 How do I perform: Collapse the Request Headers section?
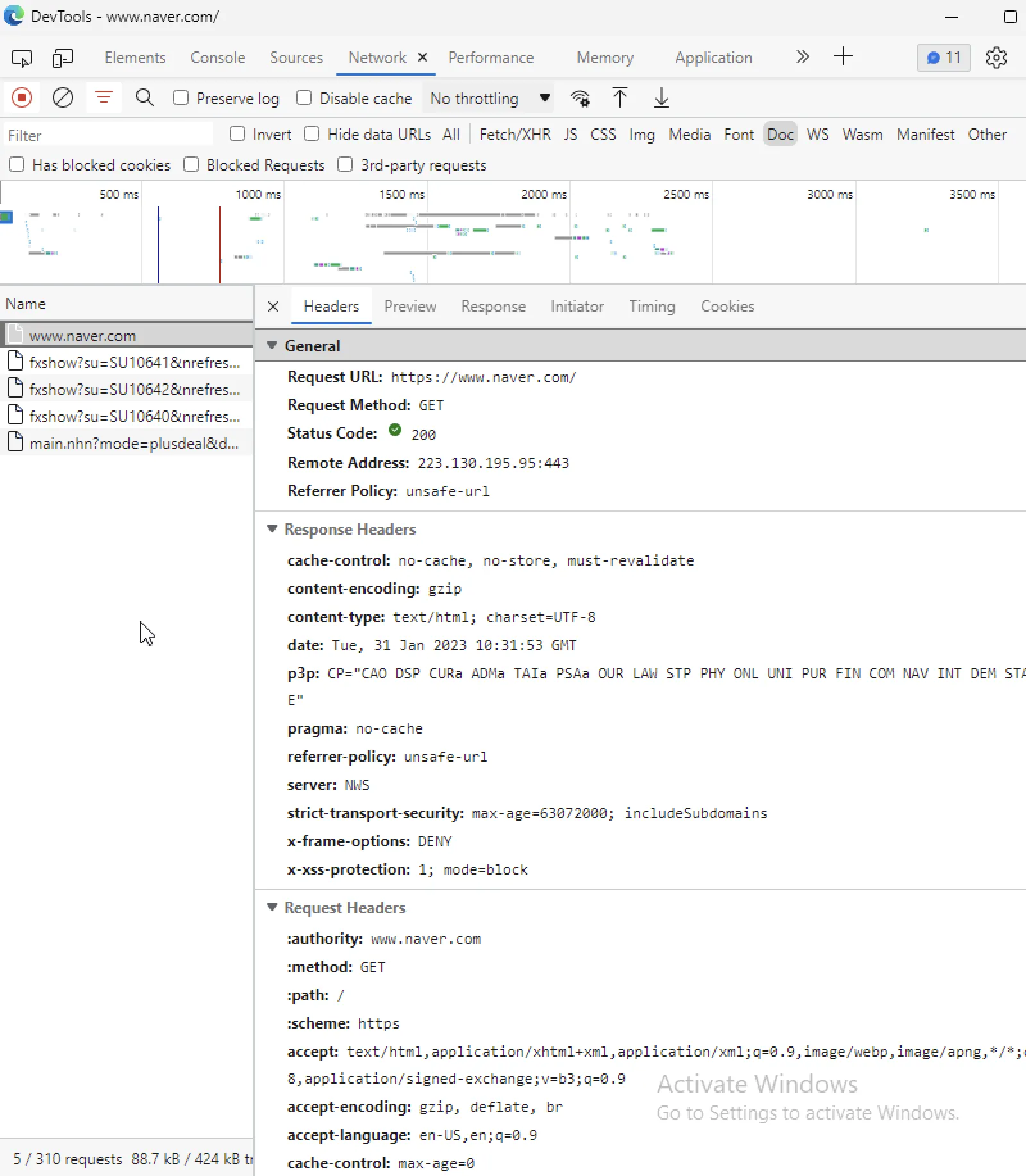(272, 907)
